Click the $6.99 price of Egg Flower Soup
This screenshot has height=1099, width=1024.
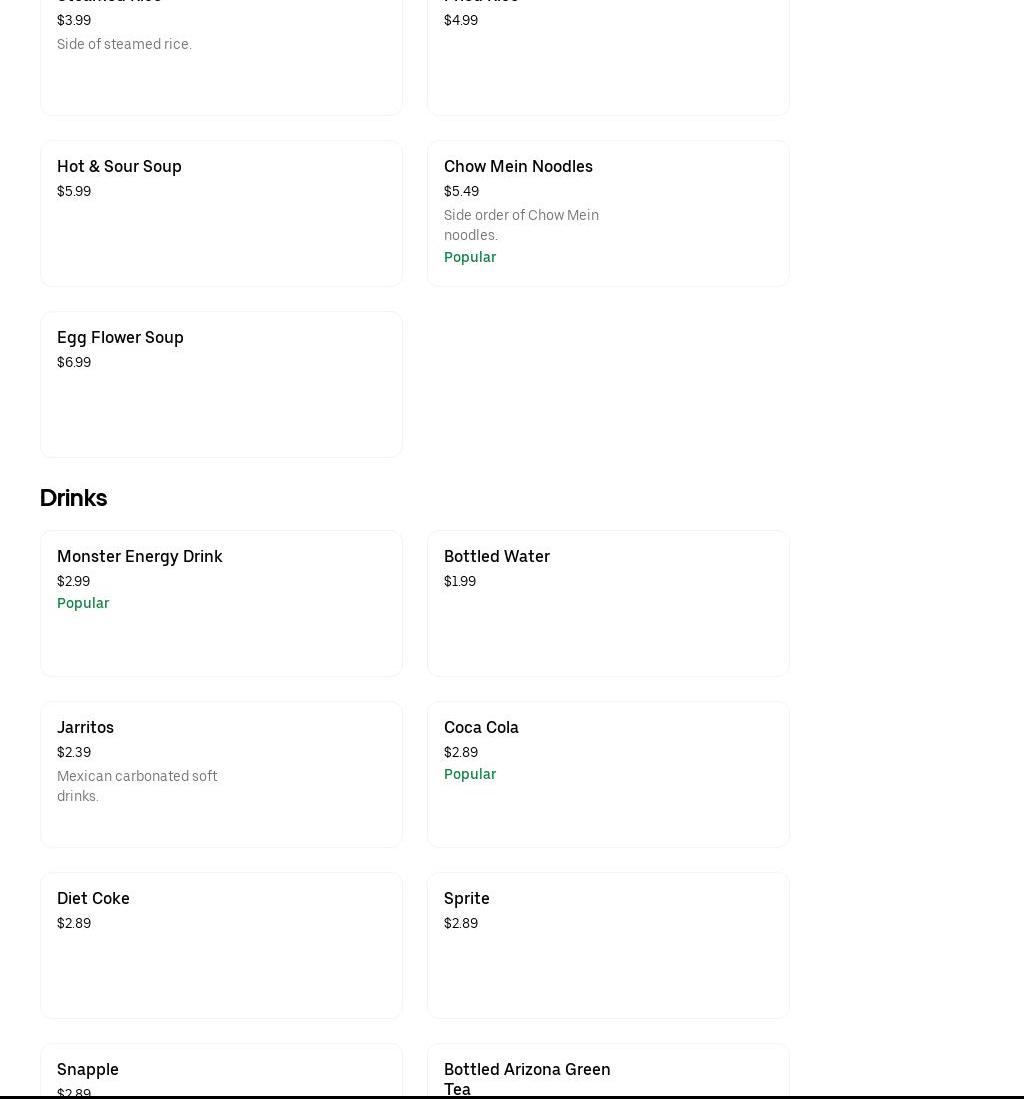[x=74, y=362]
